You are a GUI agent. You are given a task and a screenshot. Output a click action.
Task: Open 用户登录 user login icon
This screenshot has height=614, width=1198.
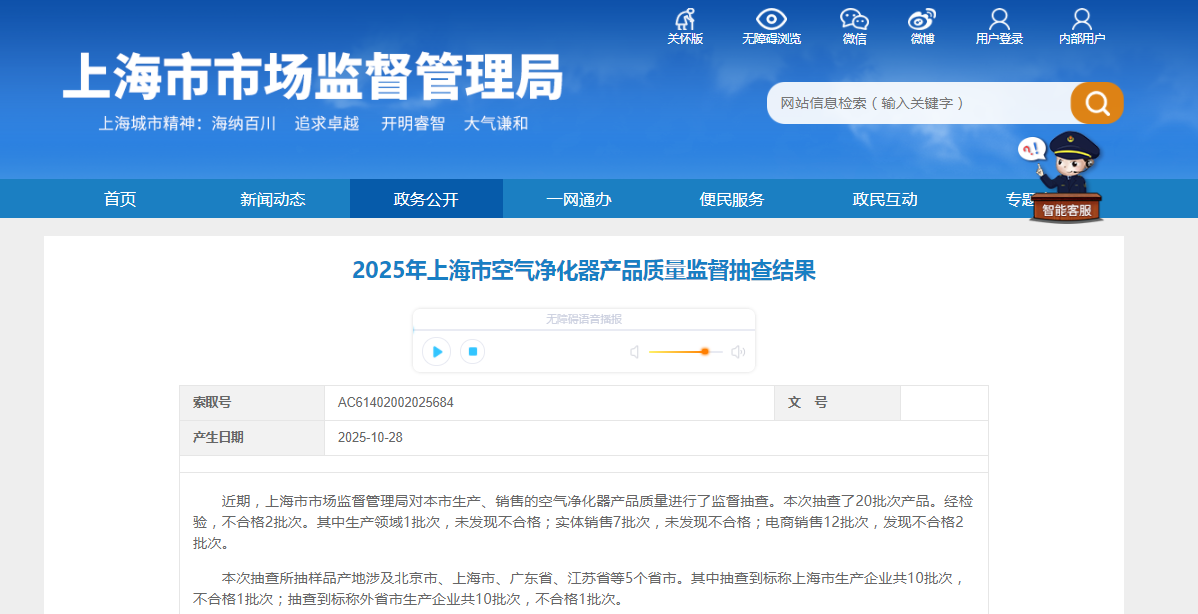point(999,27)
